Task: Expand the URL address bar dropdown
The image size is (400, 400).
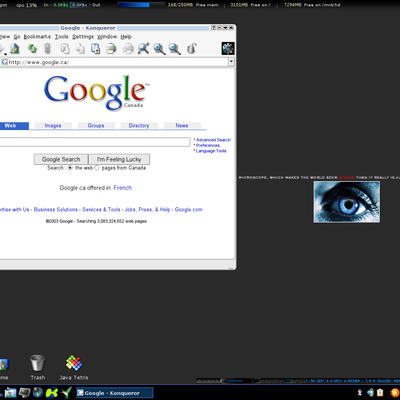Action: coord(231,62)
